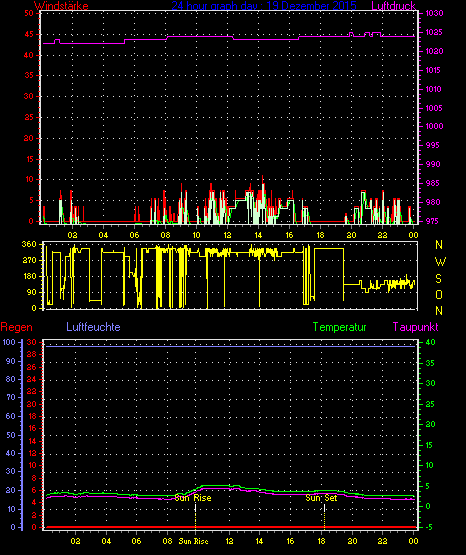This screenshot has height=555, width=466.
Task: Click the 50 wind speed axis value
Action: click(29, 13)
